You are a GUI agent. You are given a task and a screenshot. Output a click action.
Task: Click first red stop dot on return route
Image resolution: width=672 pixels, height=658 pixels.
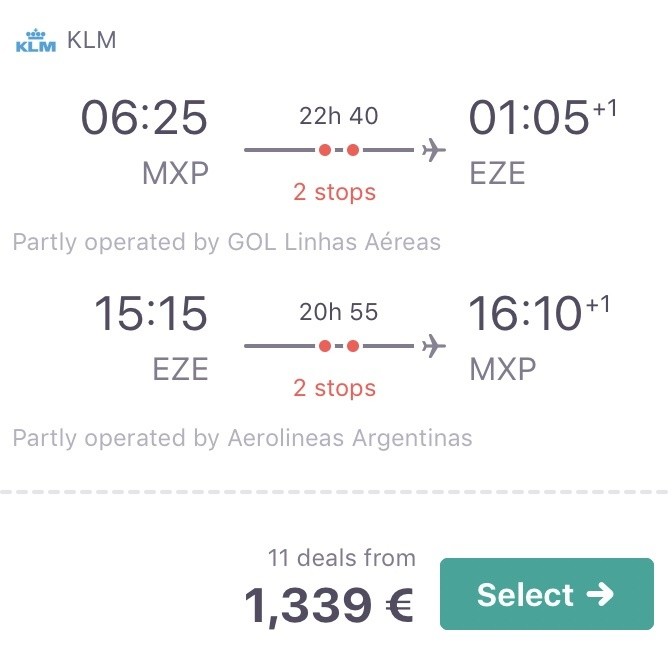tap(325, 346)
